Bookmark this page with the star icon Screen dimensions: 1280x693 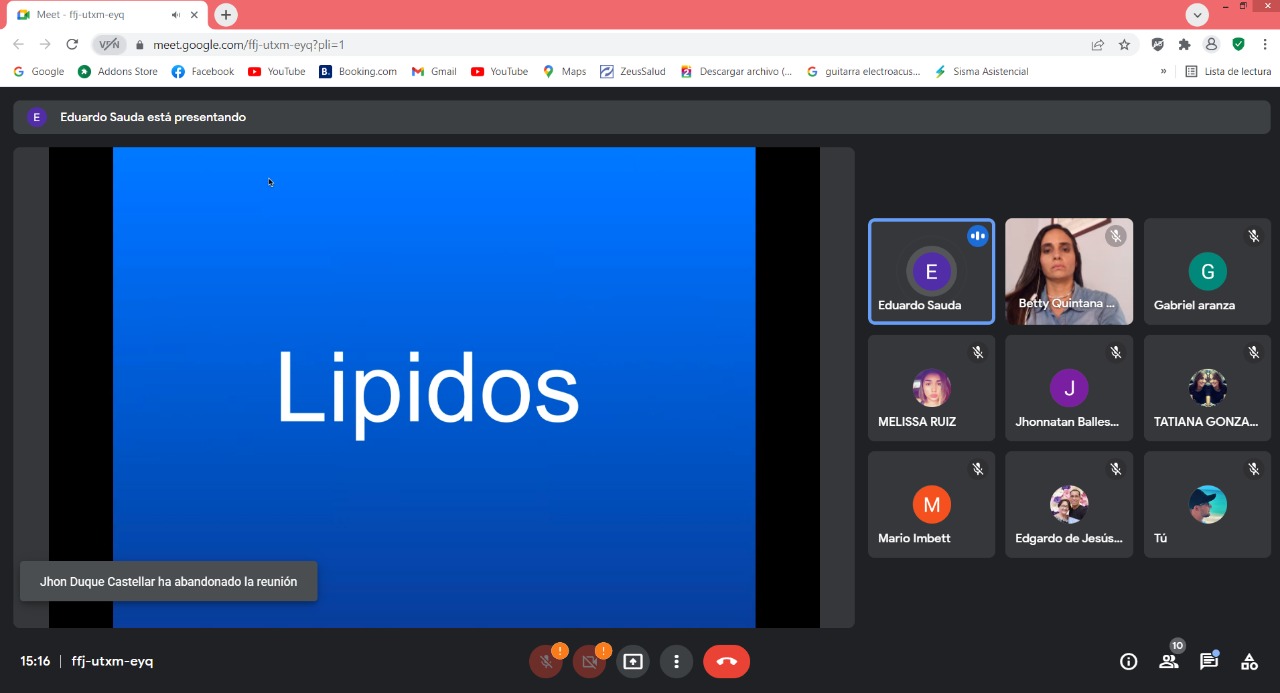click(x=1124, y=44)
